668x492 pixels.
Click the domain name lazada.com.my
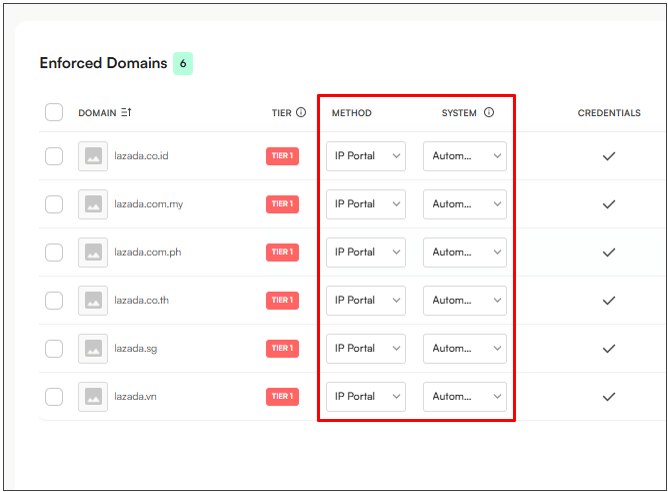pos(148,204)
